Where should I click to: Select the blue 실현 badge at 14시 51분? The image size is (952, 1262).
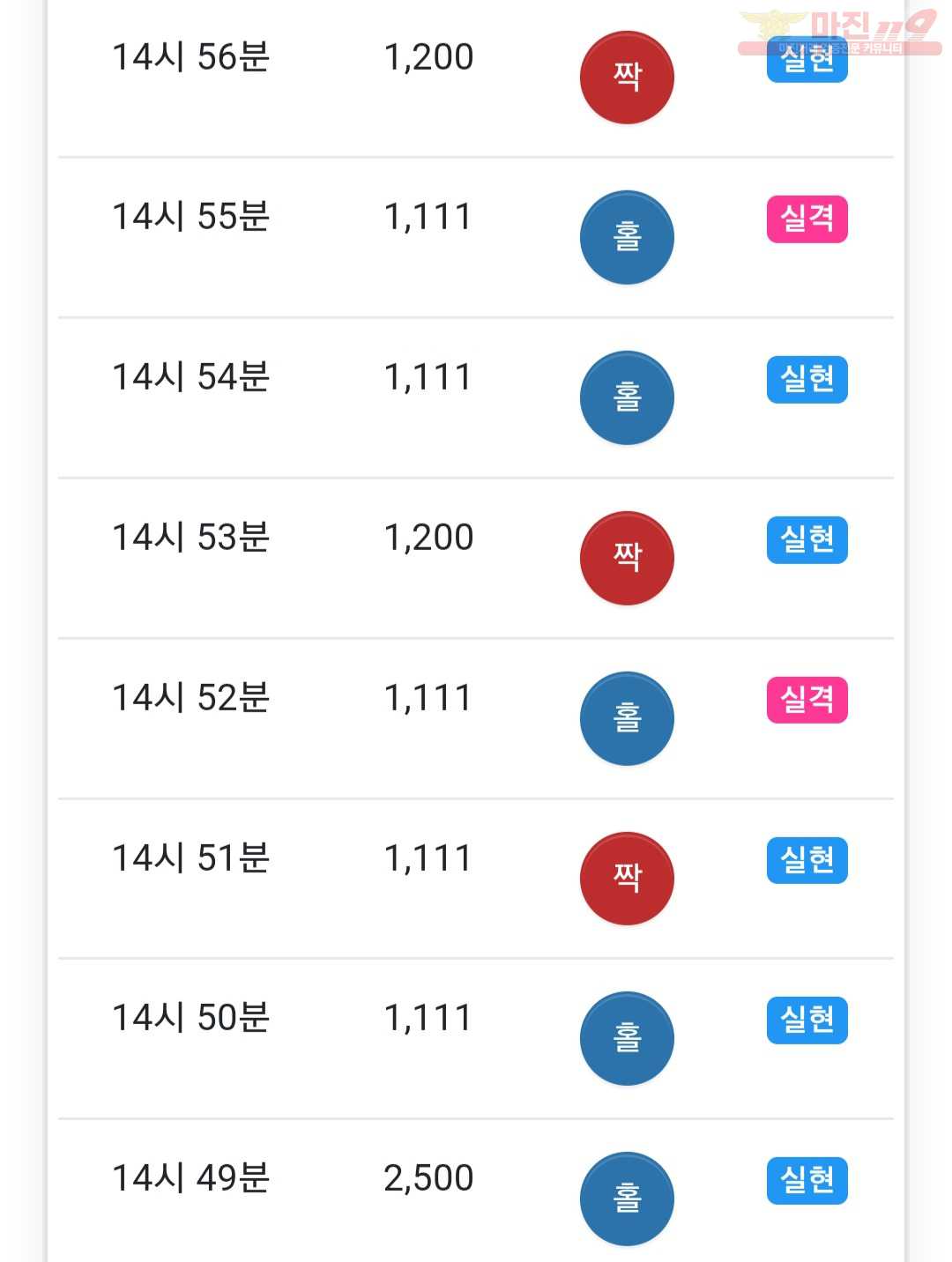[x=807, y=860]
